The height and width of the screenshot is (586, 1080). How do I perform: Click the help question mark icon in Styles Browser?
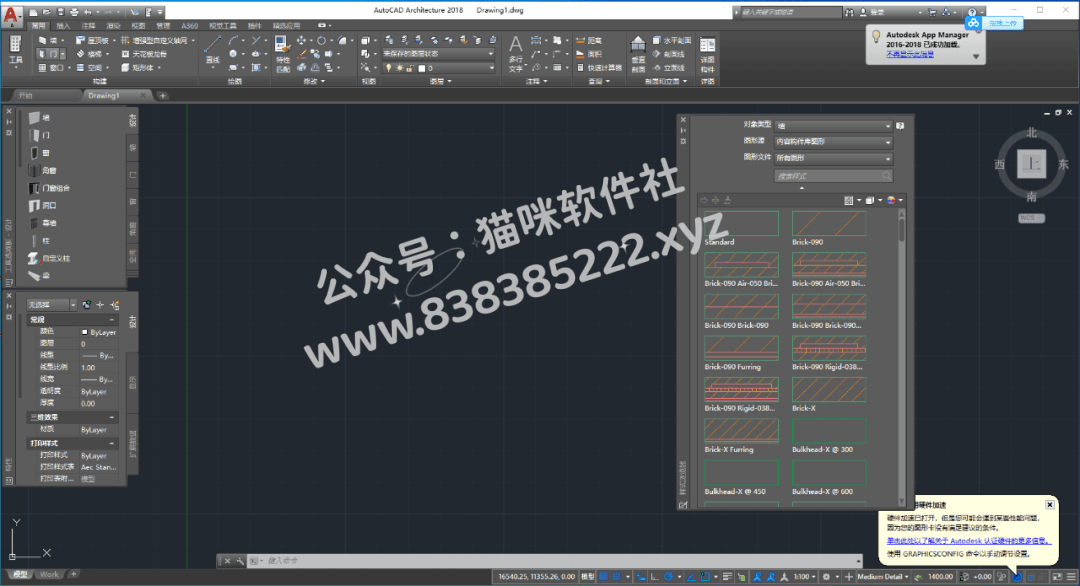[x=900, y=125]
